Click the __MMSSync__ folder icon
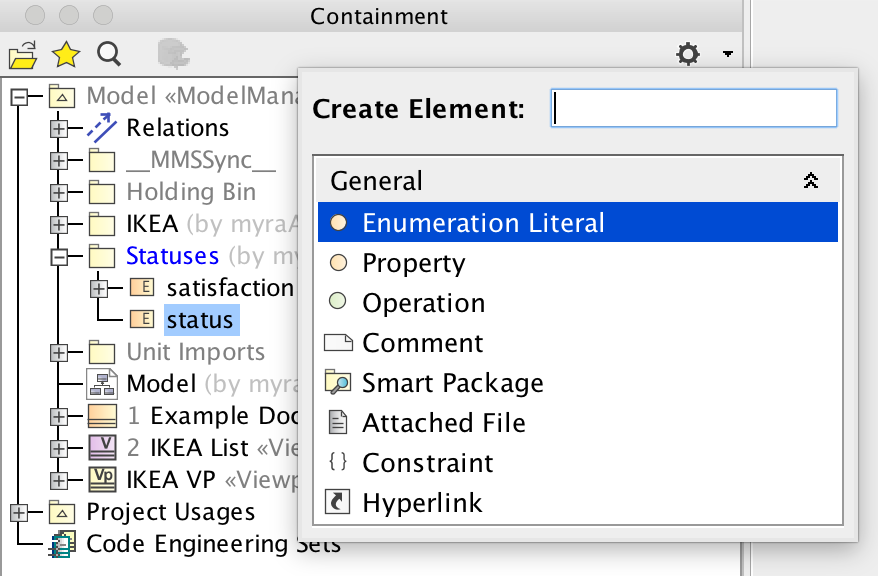 pos(102,160)
